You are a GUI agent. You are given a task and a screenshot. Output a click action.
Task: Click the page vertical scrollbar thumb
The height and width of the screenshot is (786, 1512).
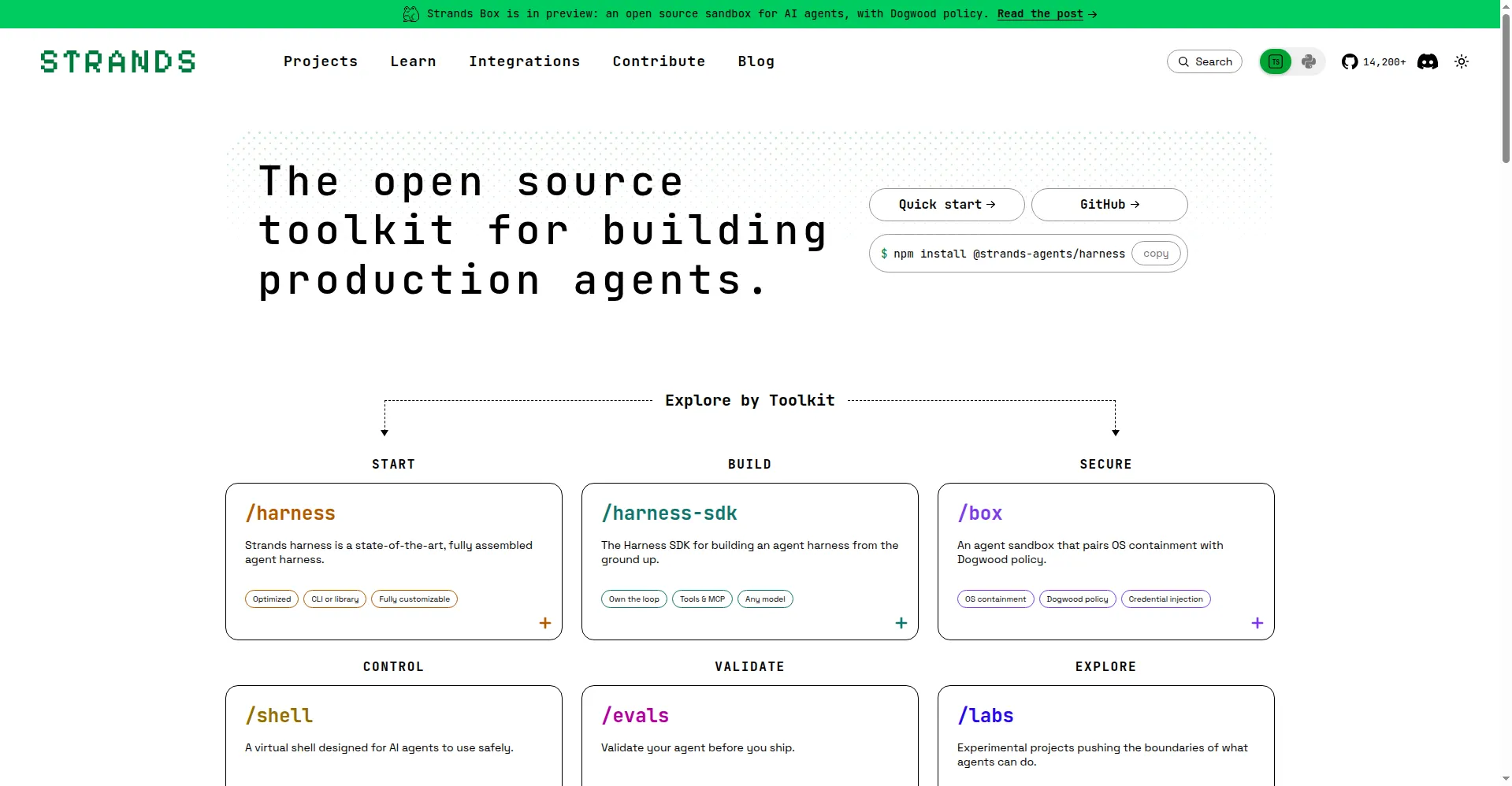click(1506, 88)
